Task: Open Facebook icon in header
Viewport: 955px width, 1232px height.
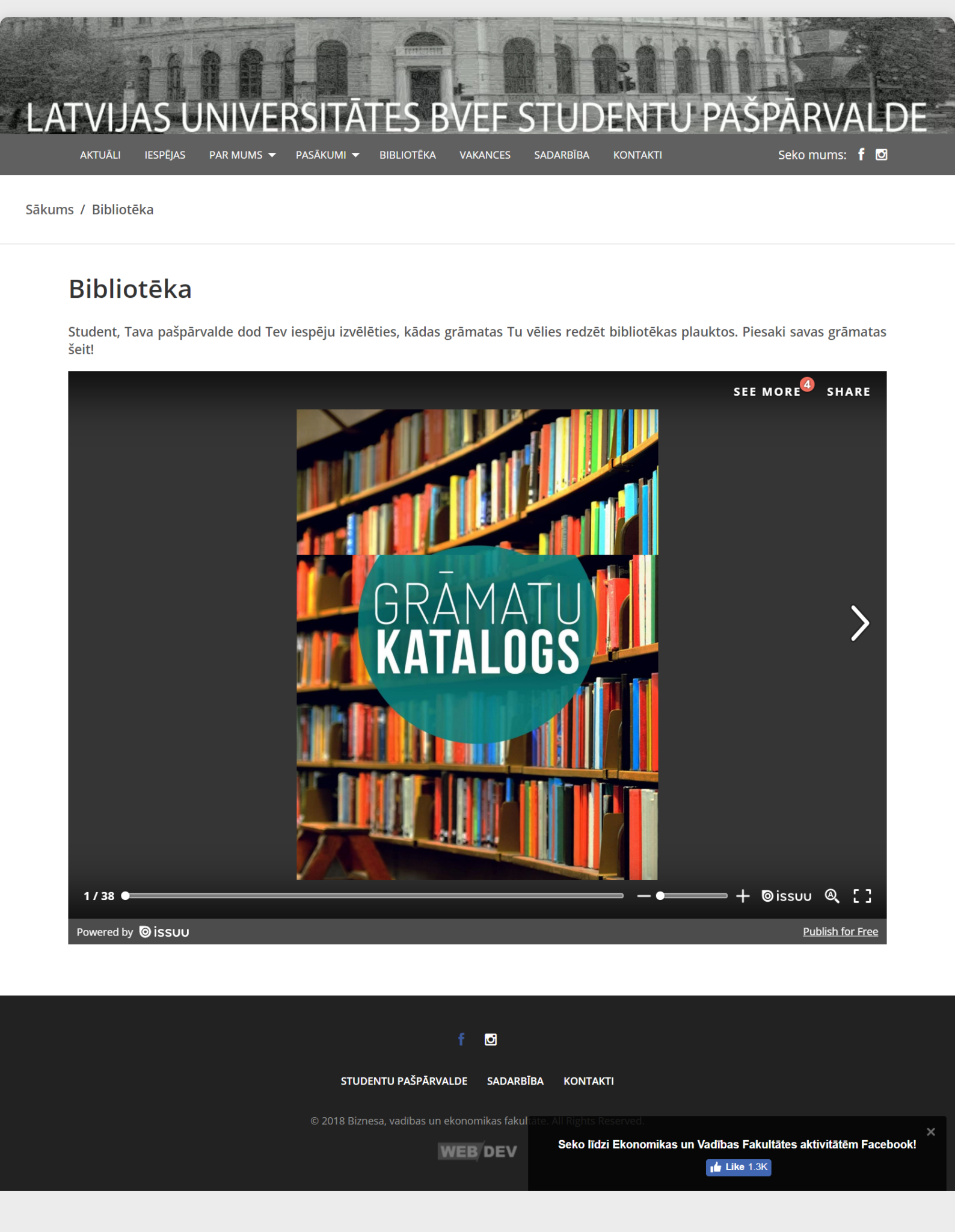Action: [x=861, y=155]
